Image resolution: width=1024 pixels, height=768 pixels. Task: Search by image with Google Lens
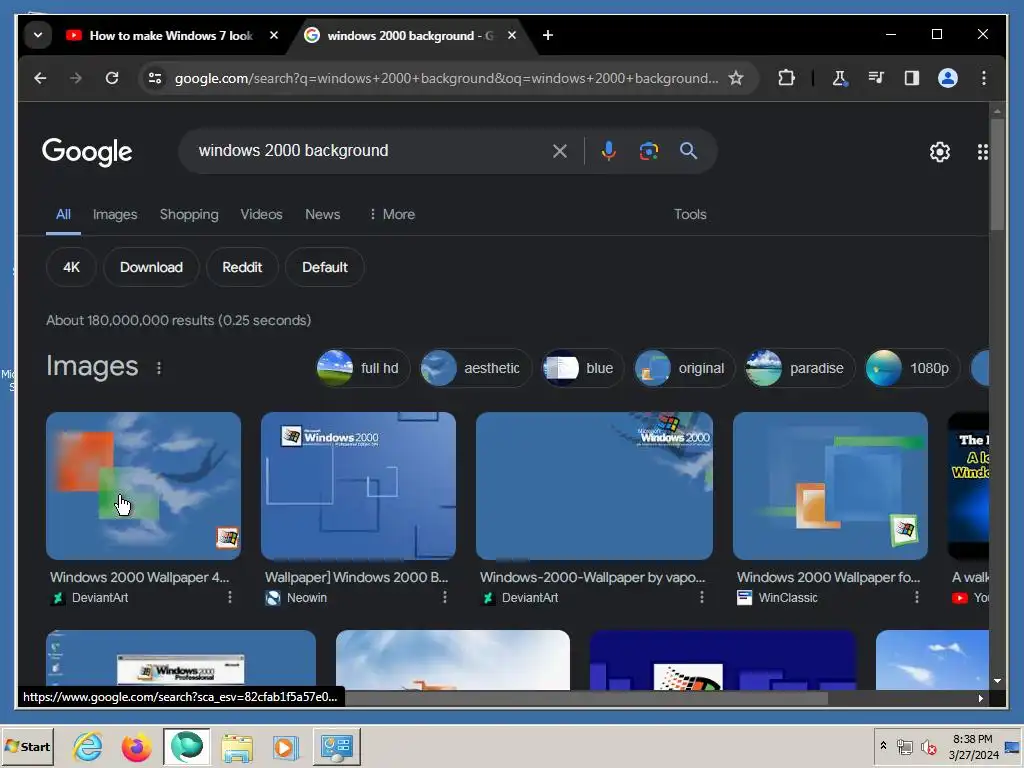(x=648, y=152)
